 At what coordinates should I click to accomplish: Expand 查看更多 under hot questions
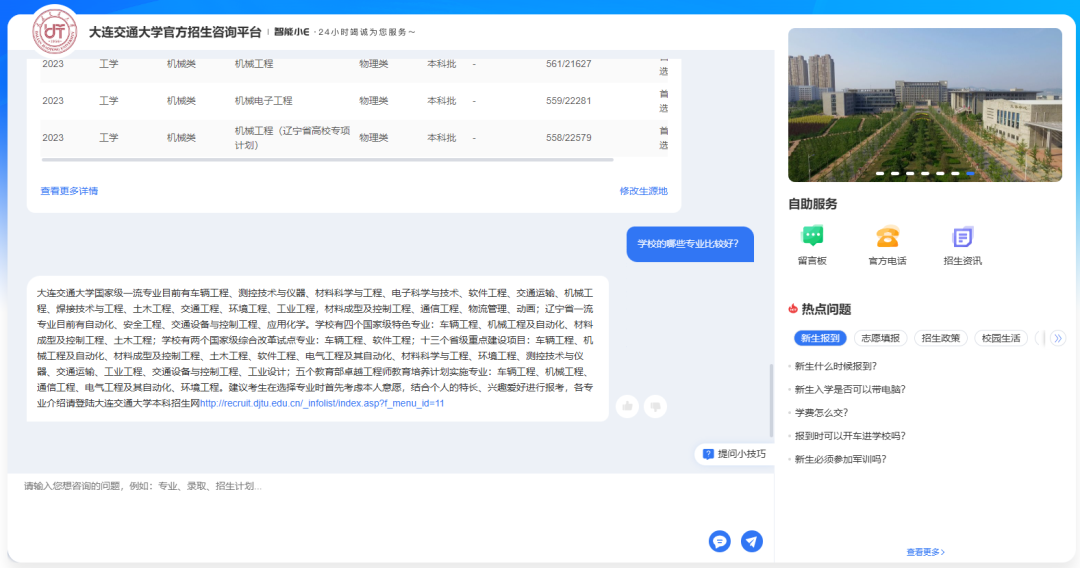pos(925,552)
